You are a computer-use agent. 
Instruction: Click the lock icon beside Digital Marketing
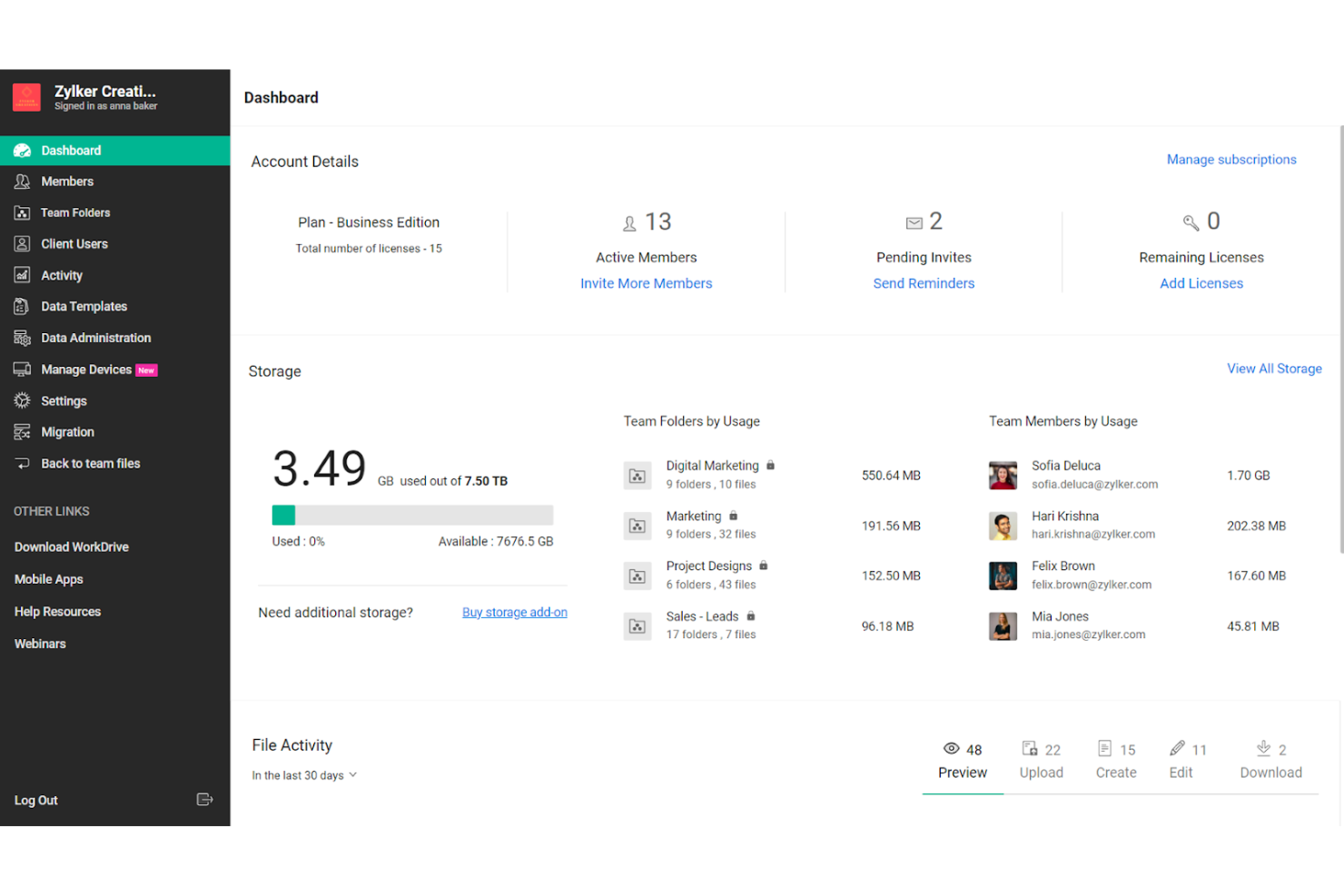770,465
